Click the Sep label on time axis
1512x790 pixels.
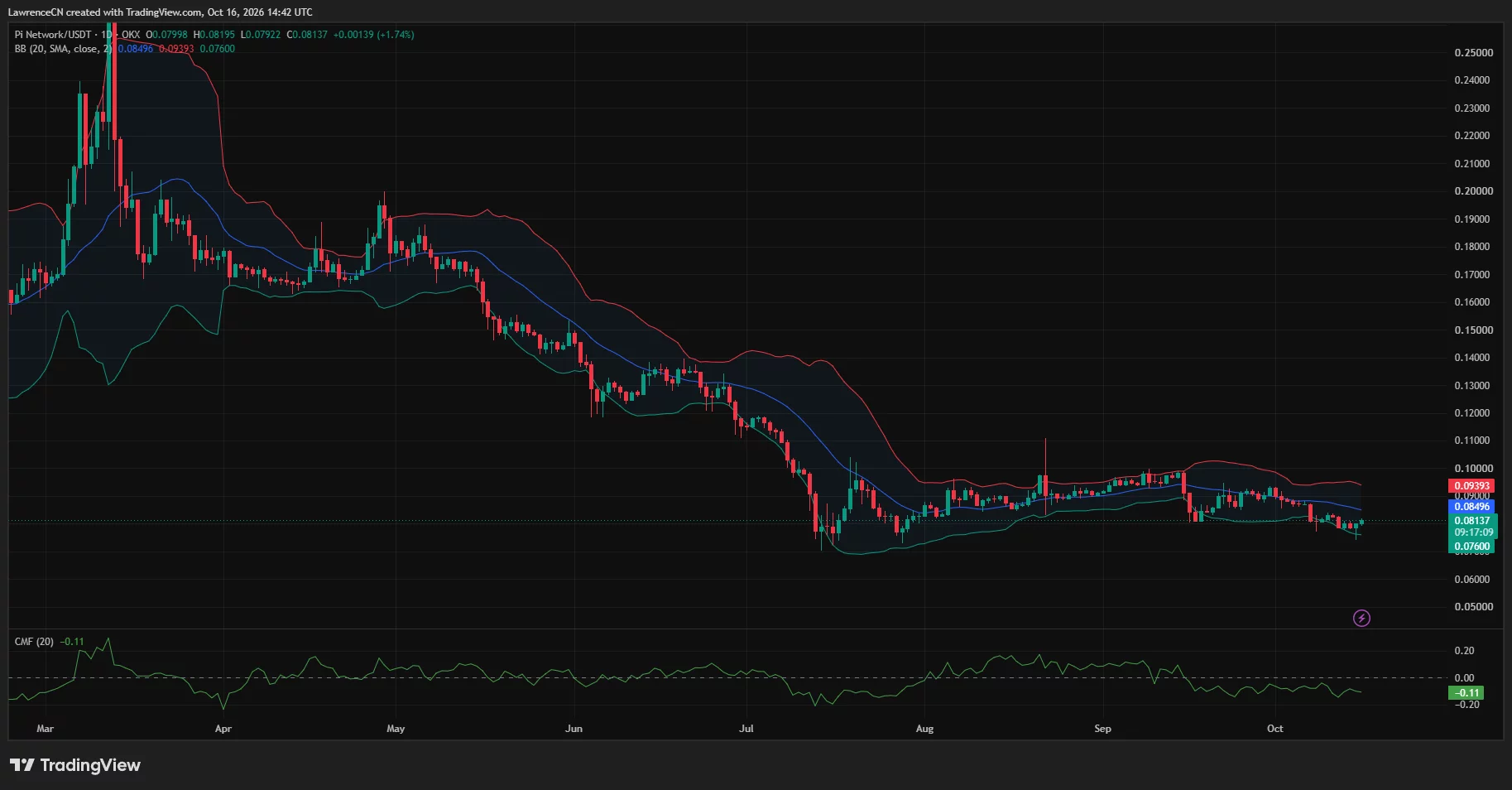1102,729
